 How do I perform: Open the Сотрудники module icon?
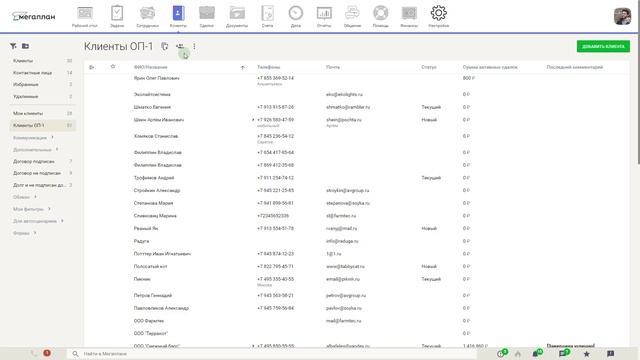(147, 16)
